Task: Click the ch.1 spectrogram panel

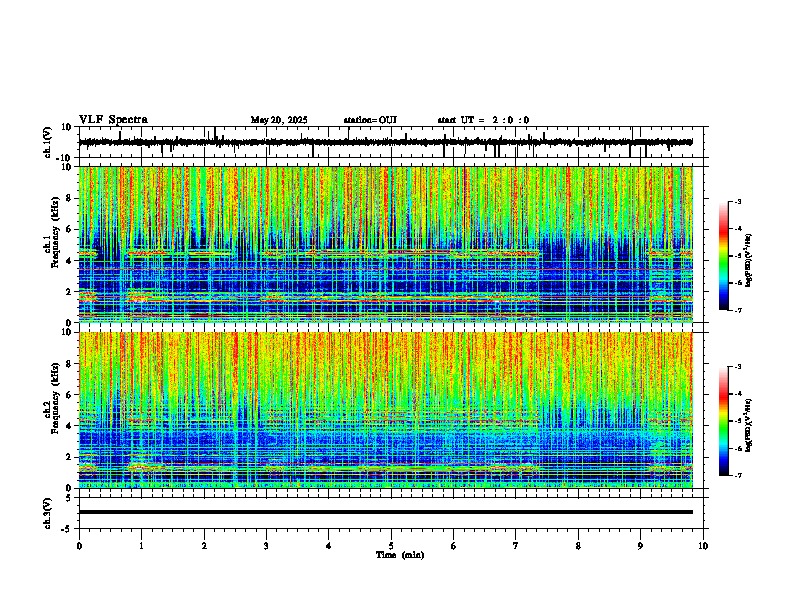Action: tap(386, 244)
